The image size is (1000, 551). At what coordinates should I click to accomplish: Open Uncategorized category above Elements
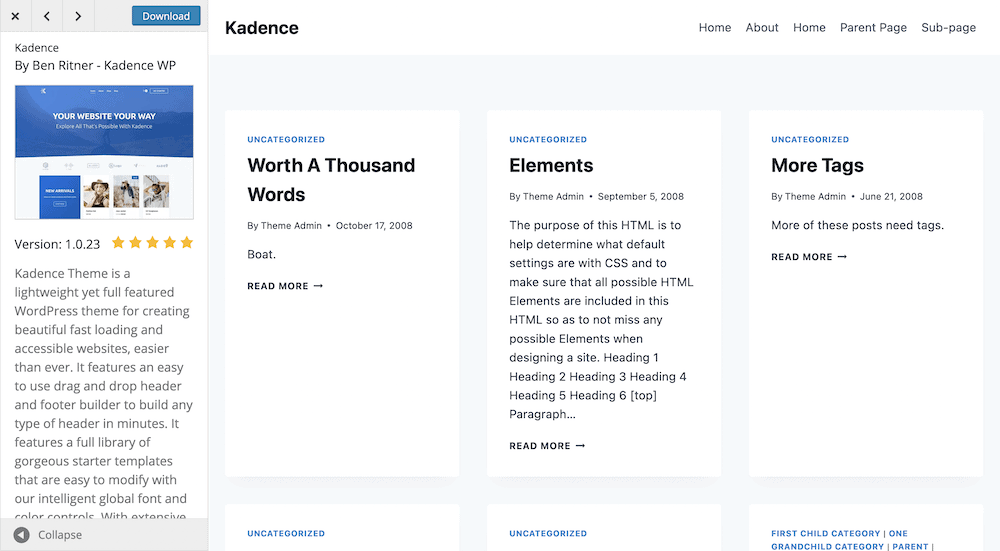(548, 139)
